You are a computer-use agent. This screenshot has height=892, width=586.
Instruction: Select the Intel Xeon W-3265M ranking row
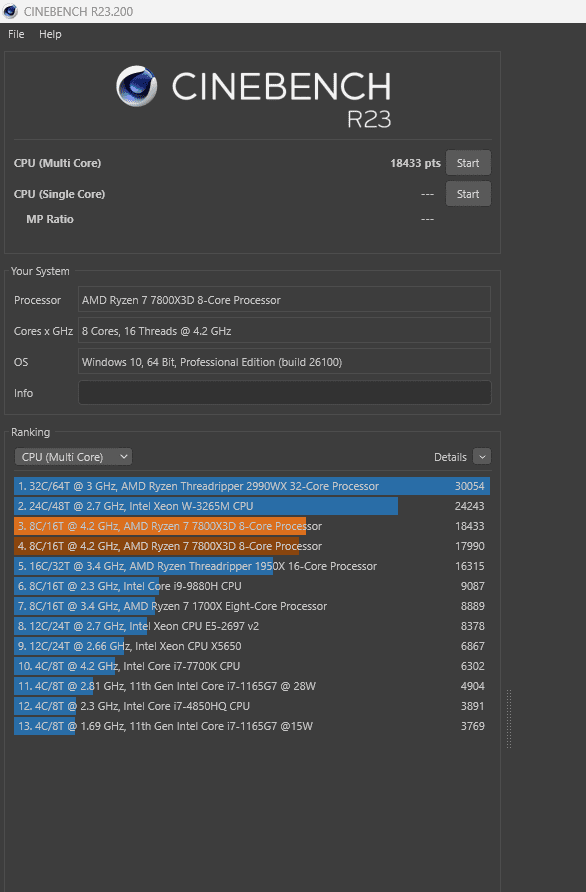(252, 506)
